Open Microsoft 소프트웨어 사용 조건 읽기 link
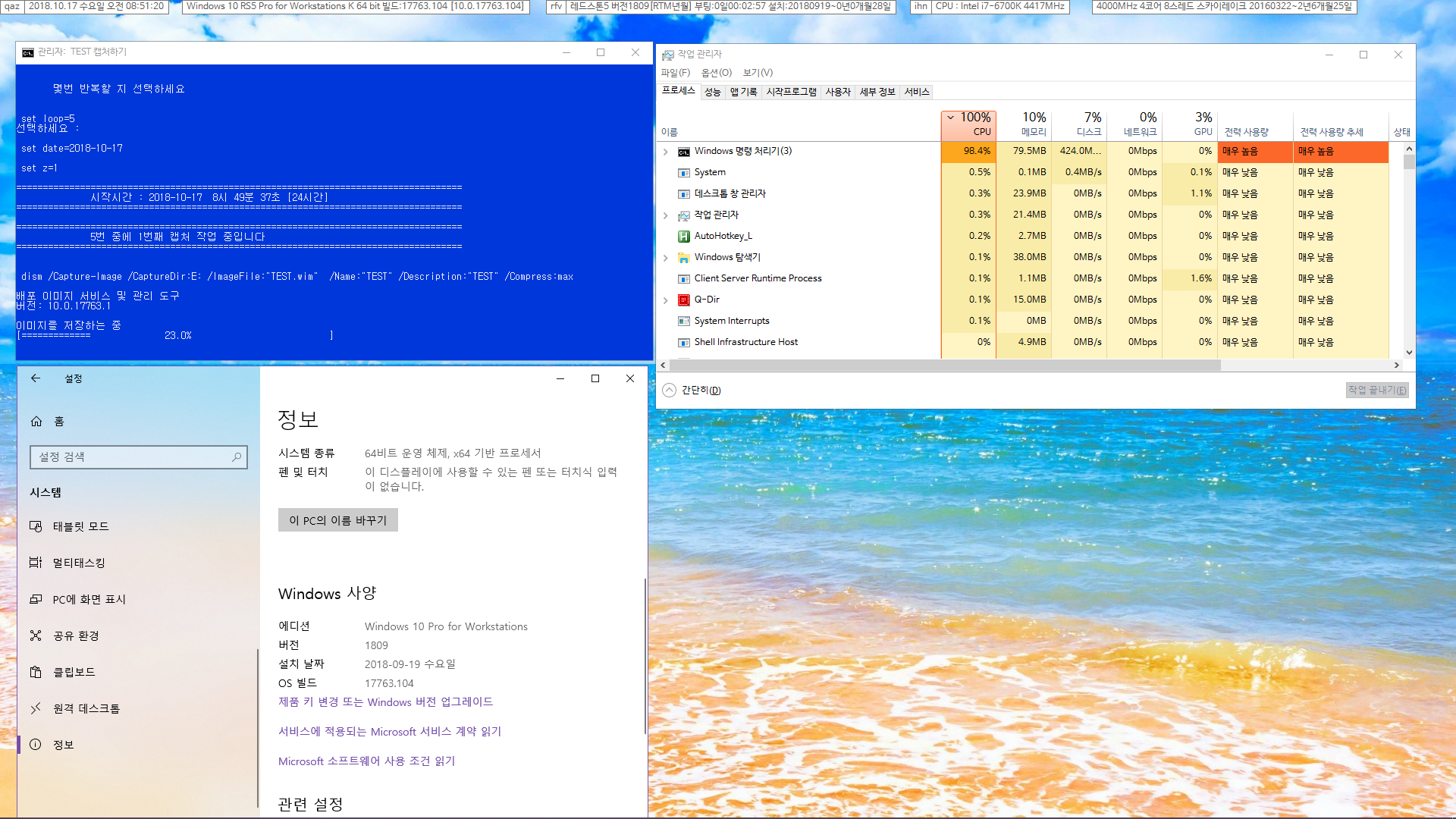The image size is (1456, 819). click(x=366, y=761)
